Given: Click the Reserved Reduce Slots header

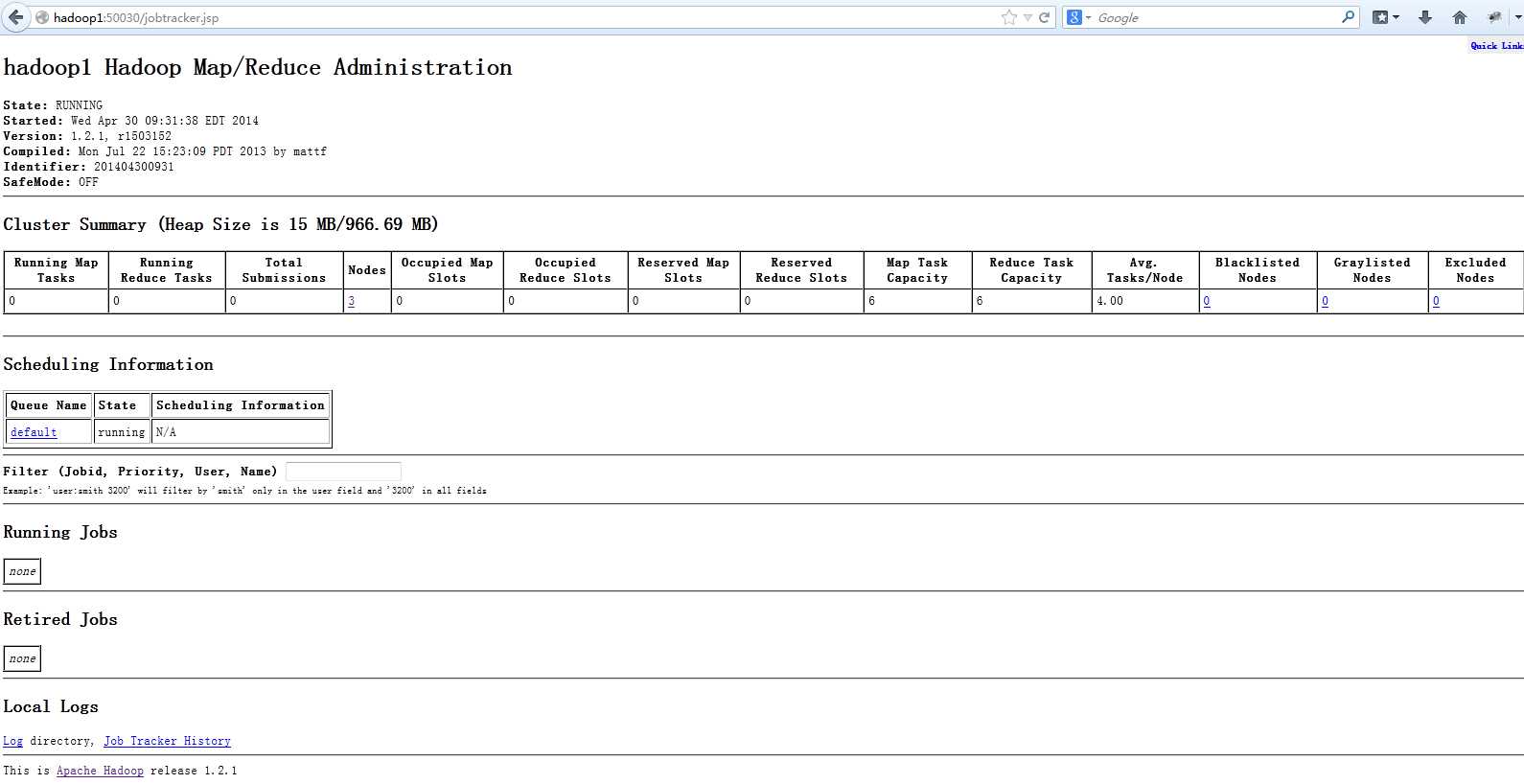Looking at the screenshot, I should [x=801, y=270].
